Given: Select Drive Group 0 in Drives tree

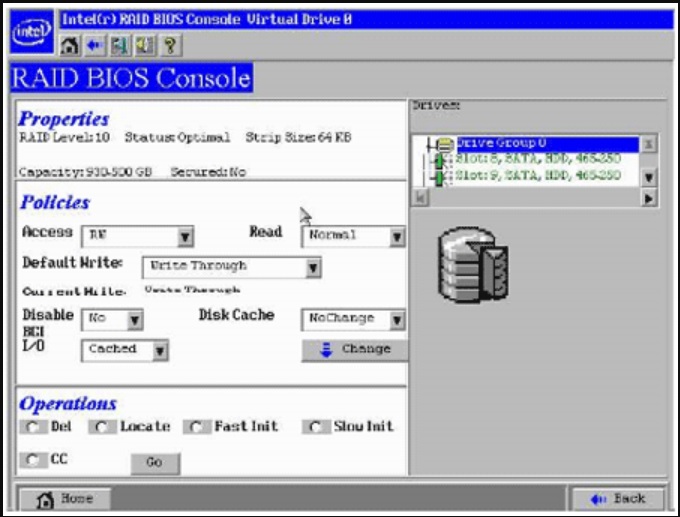Looking at the screenshot, I should coord(547,144).
